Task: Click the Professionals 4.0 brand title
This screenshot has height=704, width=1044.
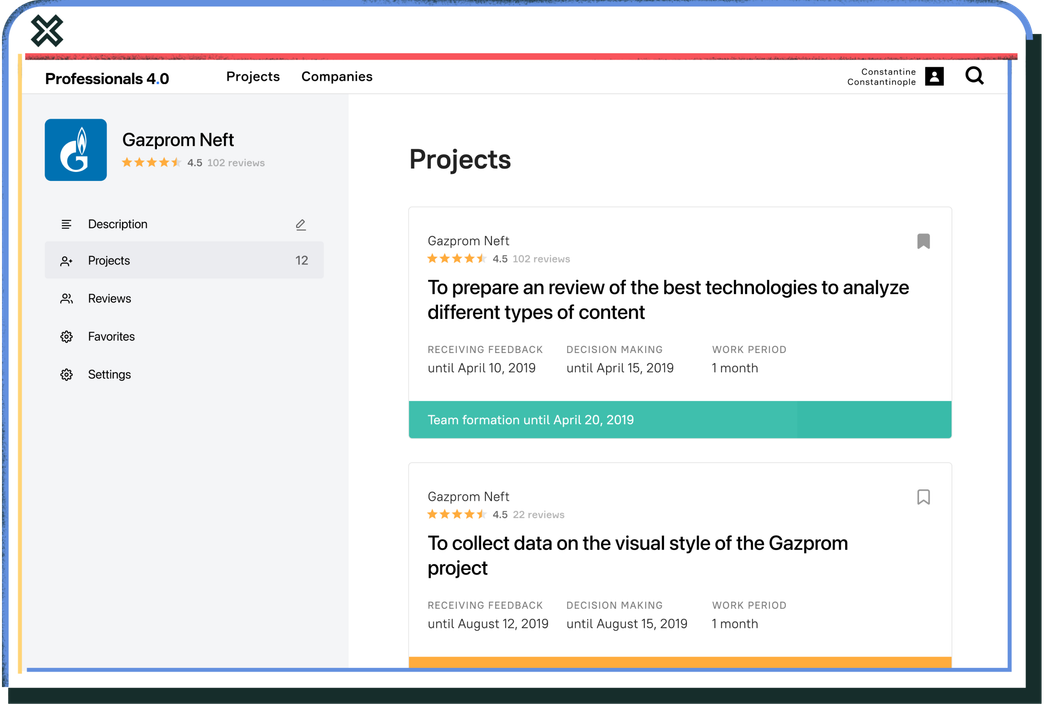Action: pos(107,79)
